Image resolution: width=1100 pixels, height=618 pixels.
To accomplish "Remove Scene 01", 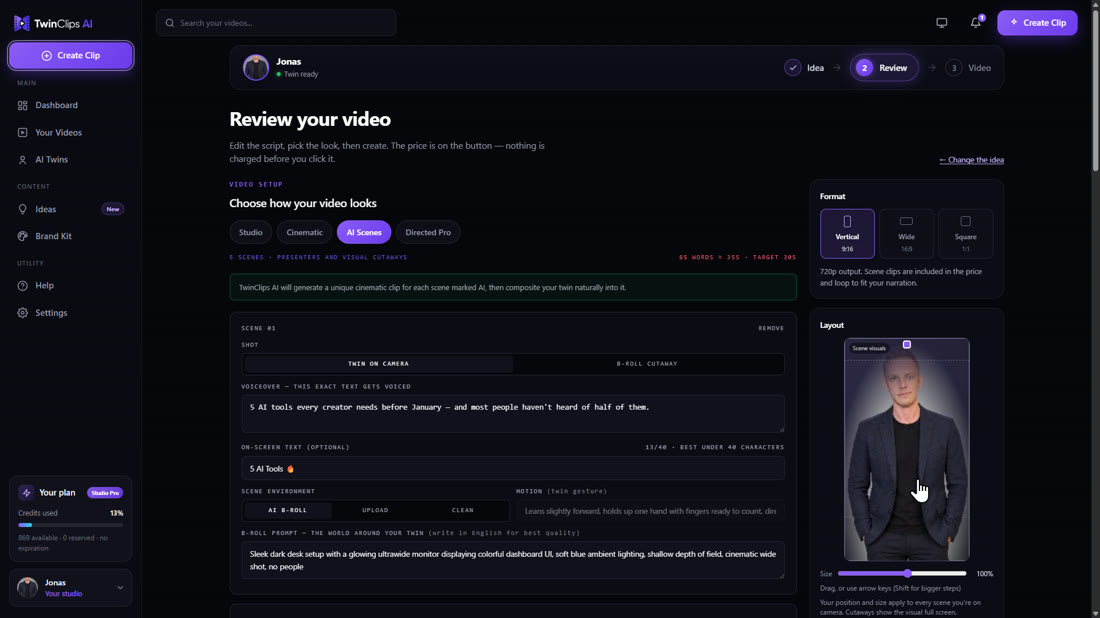I will tap(771, 328).
